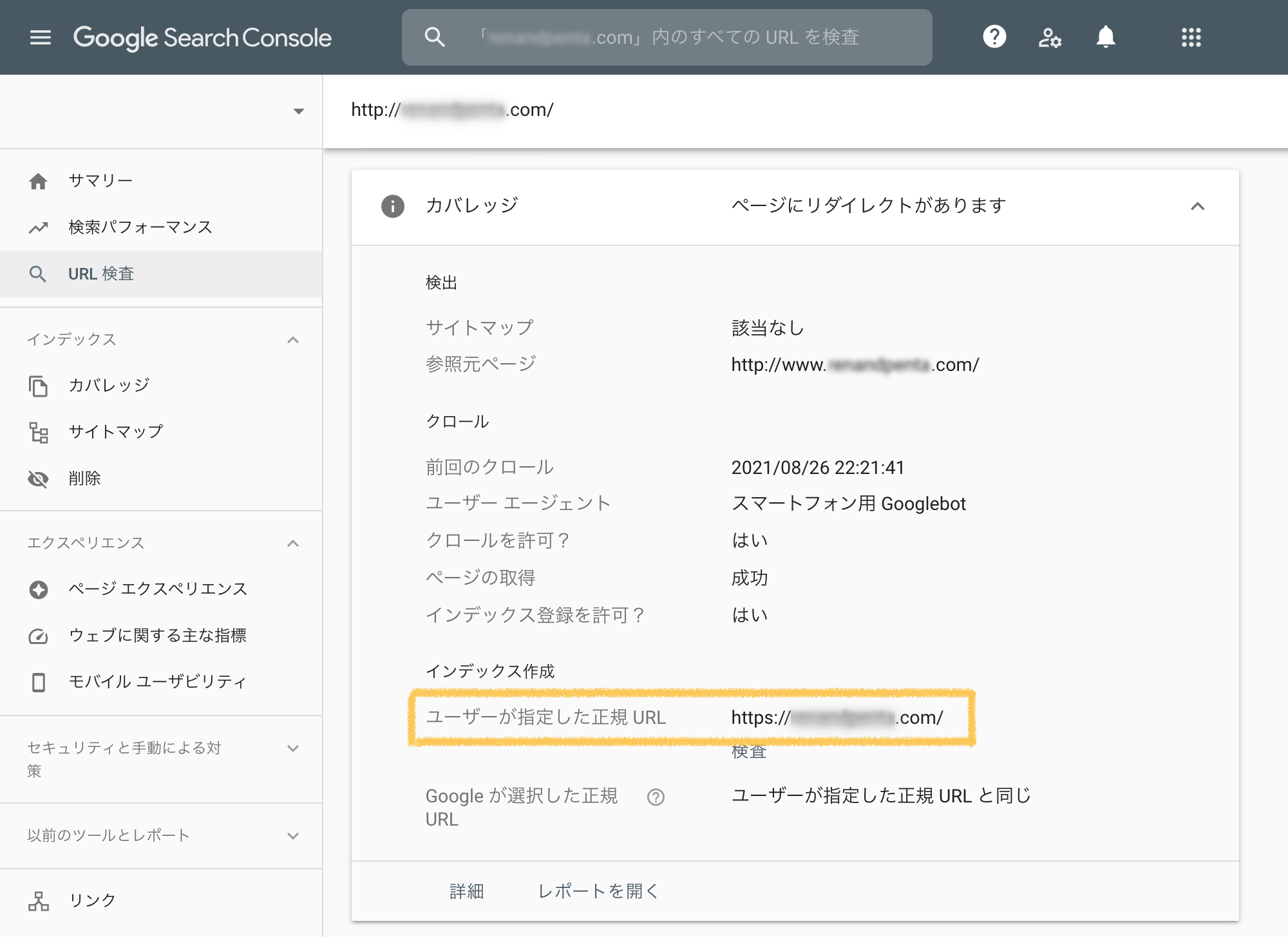This screenshot has width=1288, height=937.
Task: Open the hamburger main menu
Action: [x=40, y=37]
